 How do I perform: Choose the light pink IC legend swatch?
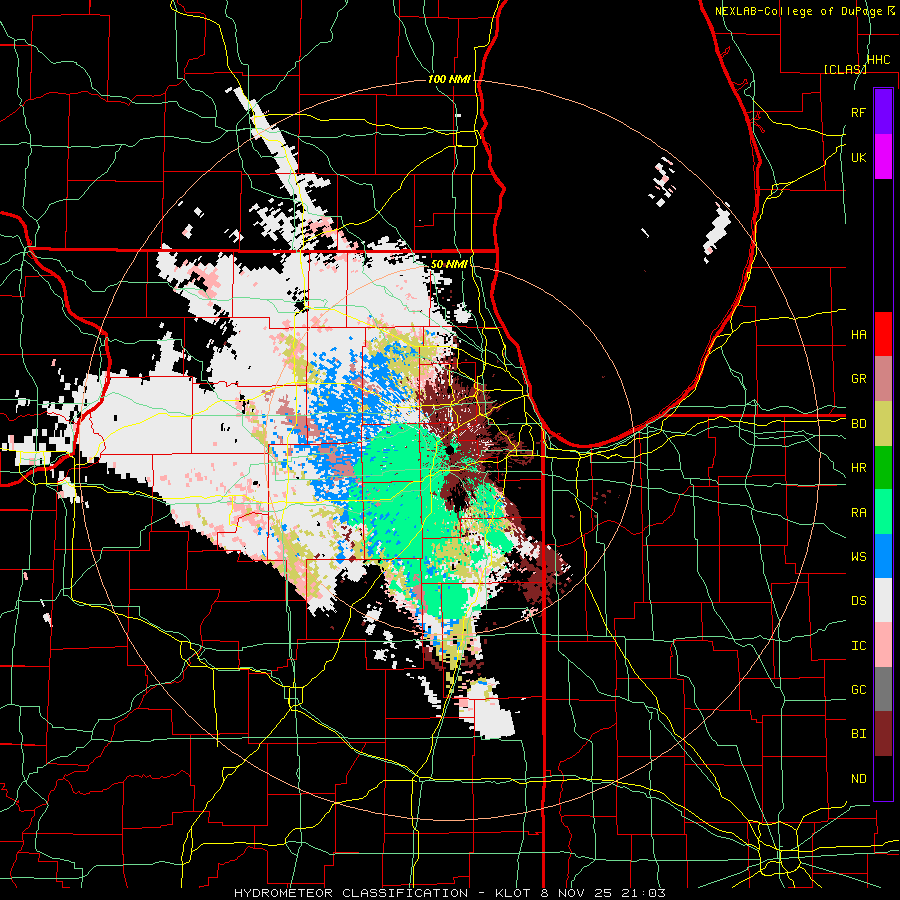click(x=883, y=645)
